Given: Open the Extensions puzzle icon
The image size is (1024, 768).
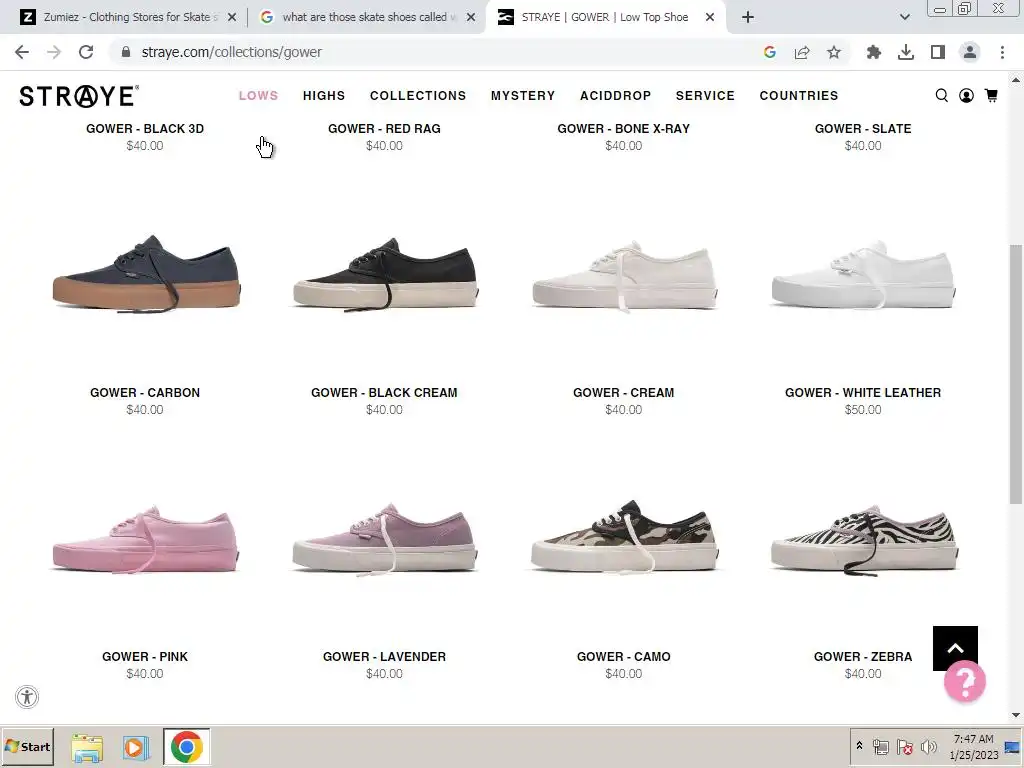Looking at the screenshot, I should (x=873, y=52).
